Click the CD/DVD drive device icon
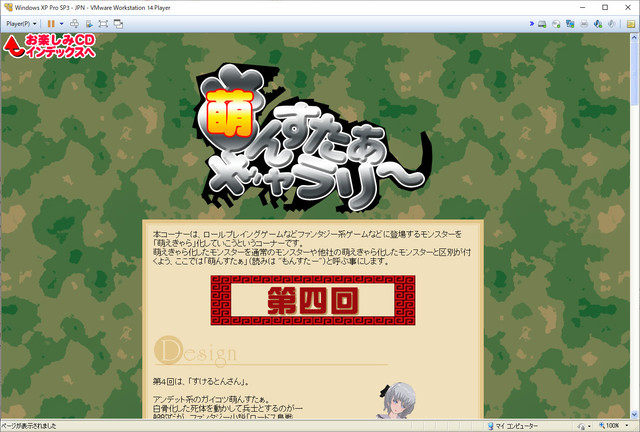 click(x=556, y=24)
